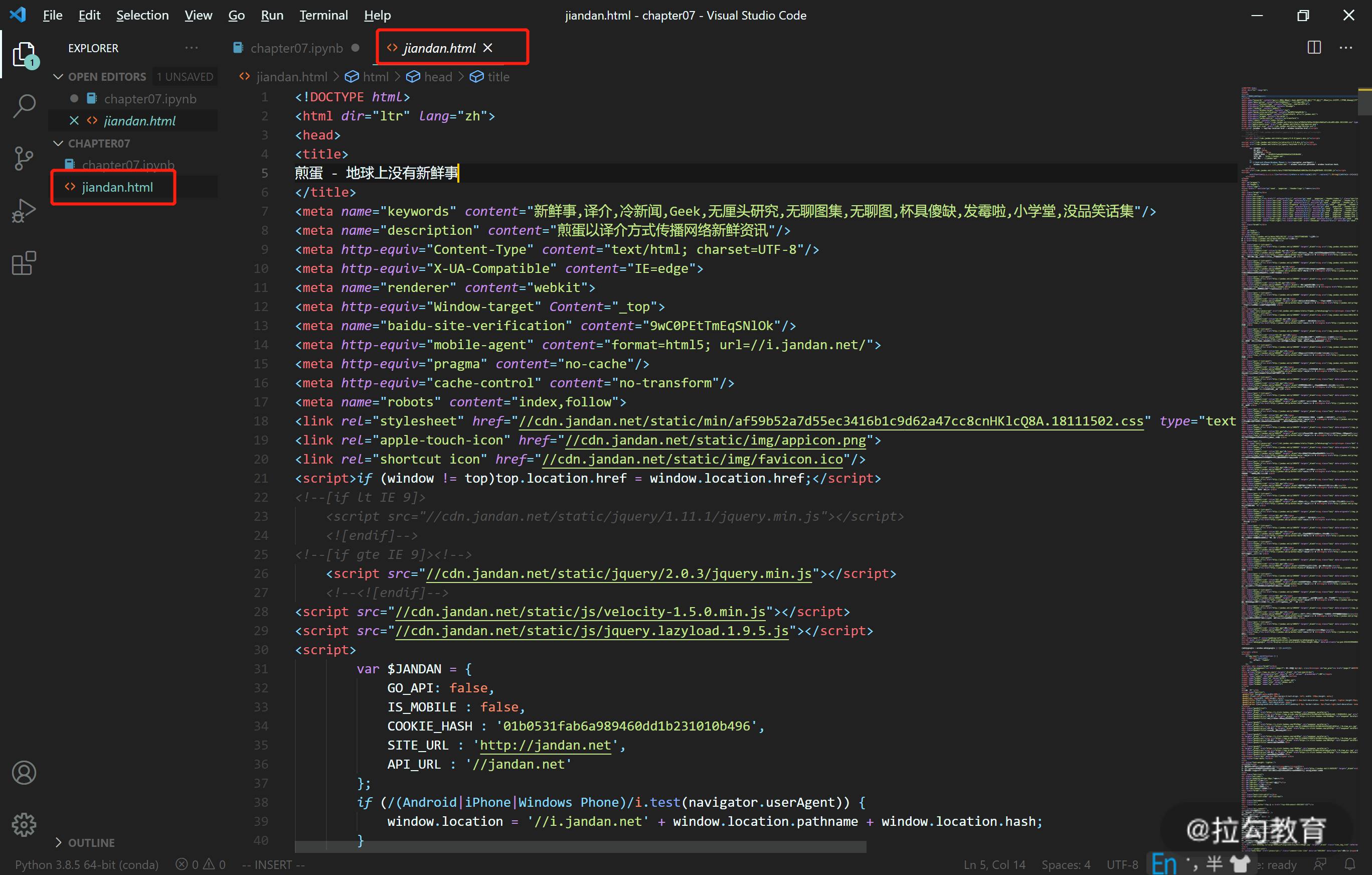Click DOCTYPE declaration on line 1
Screen dimensions: 1372x875
352,97
